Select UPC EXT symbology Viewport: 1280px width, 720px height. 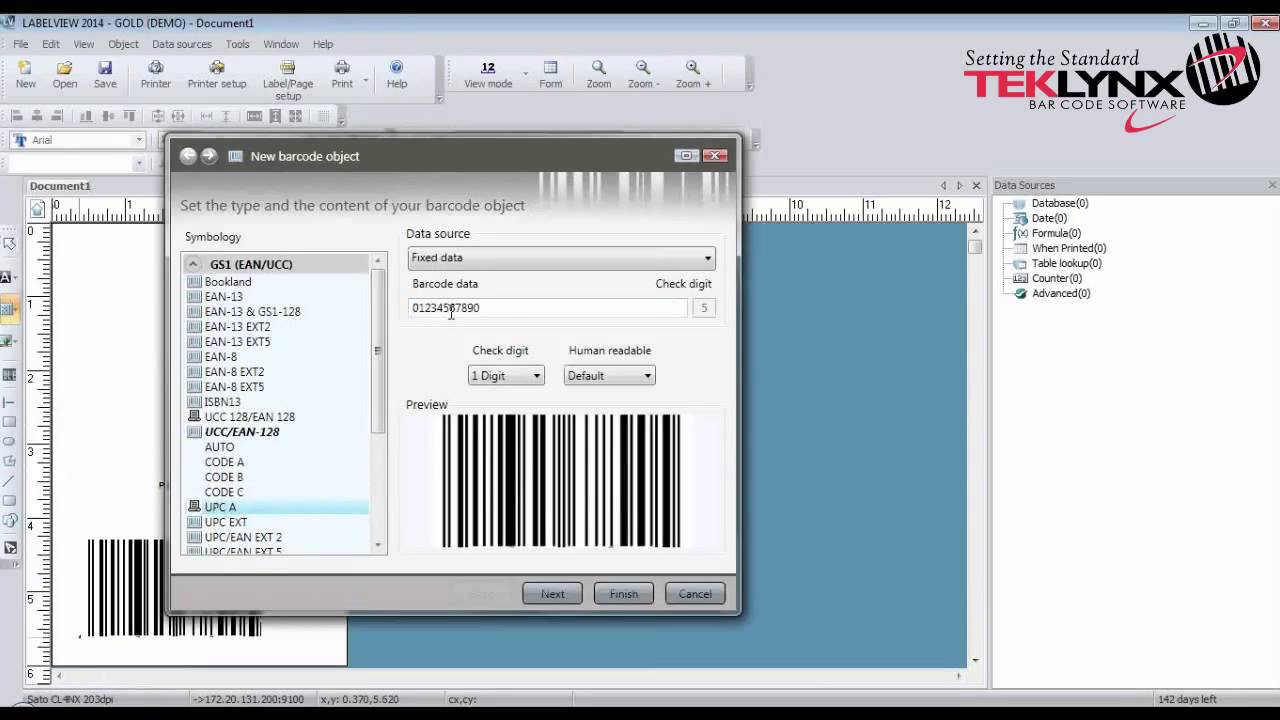[225, 522]
